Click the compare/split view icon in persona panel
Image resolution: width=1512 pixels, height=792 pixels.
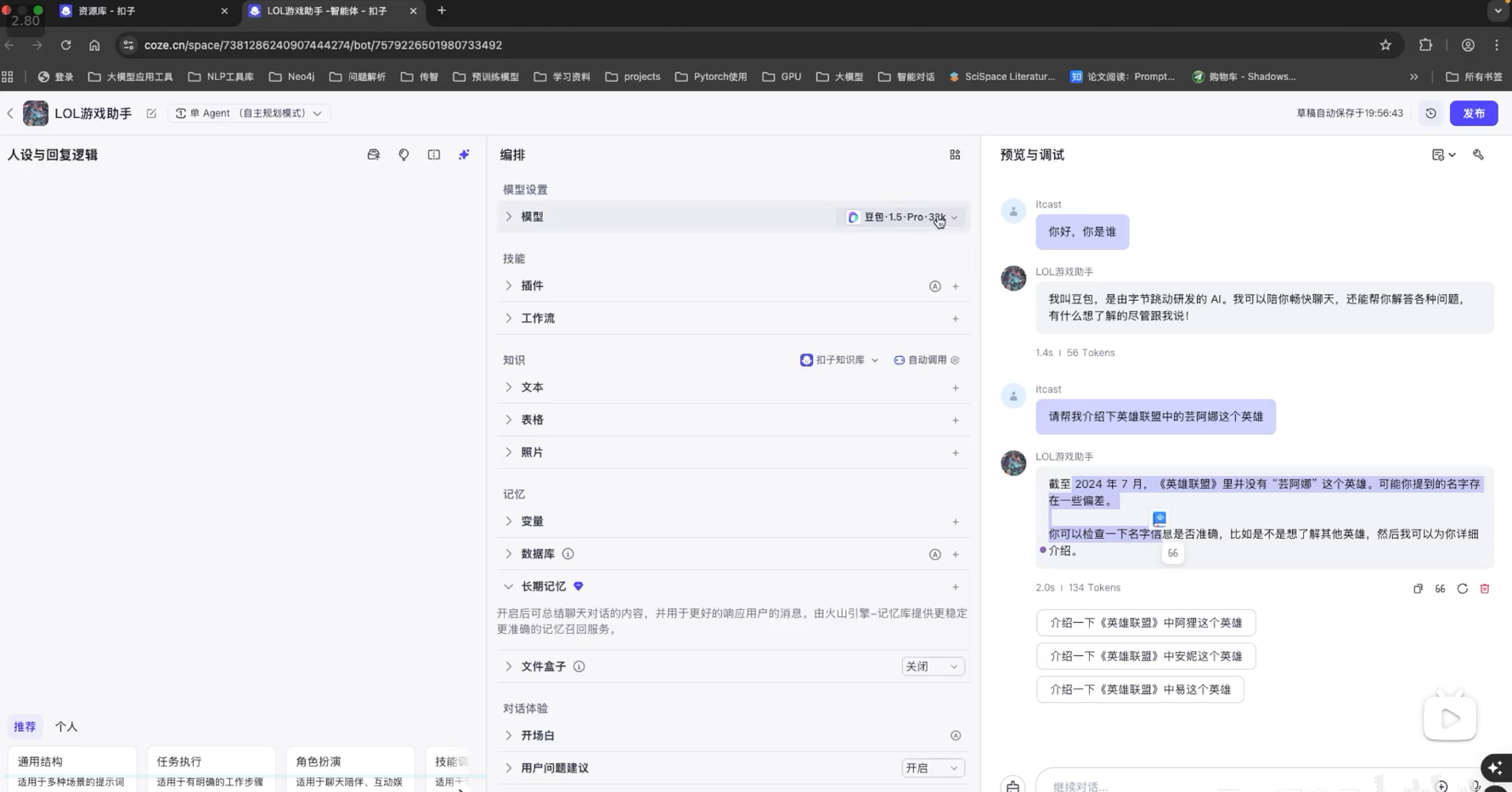click(434, 155)
